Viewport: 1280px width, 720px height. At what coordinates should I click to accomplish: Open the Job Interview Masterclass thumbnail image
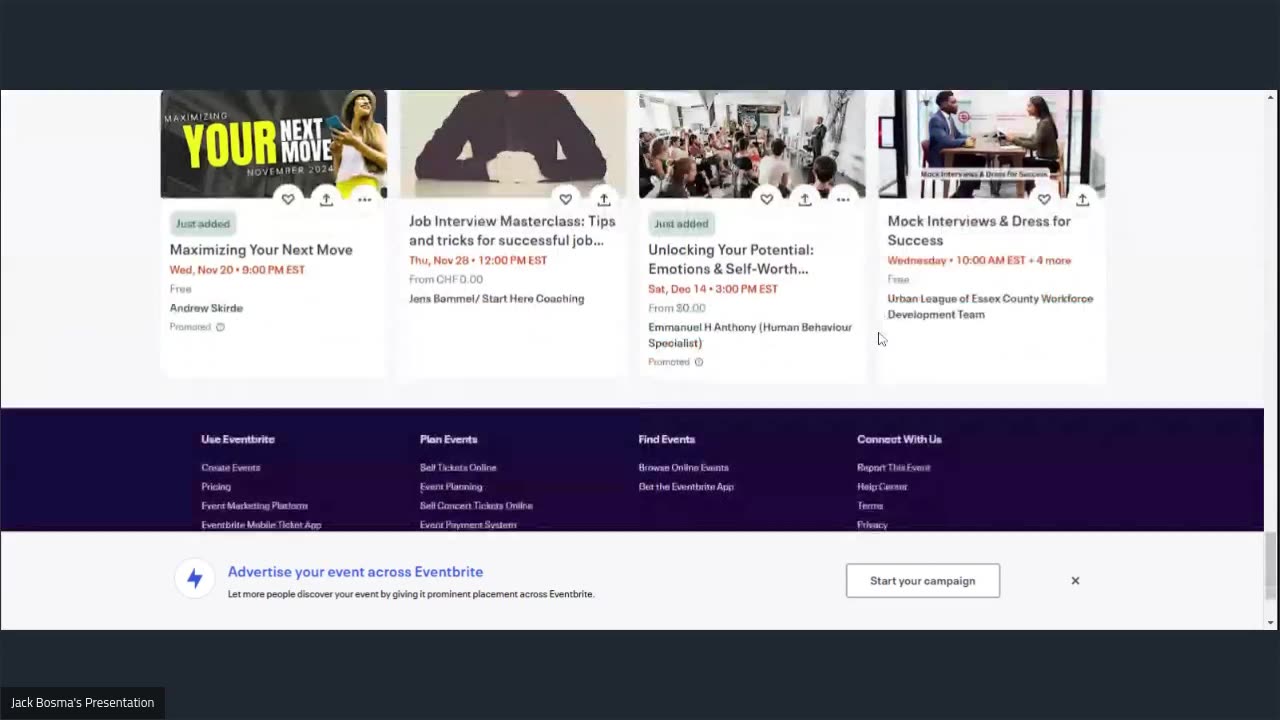click(512, 144)
